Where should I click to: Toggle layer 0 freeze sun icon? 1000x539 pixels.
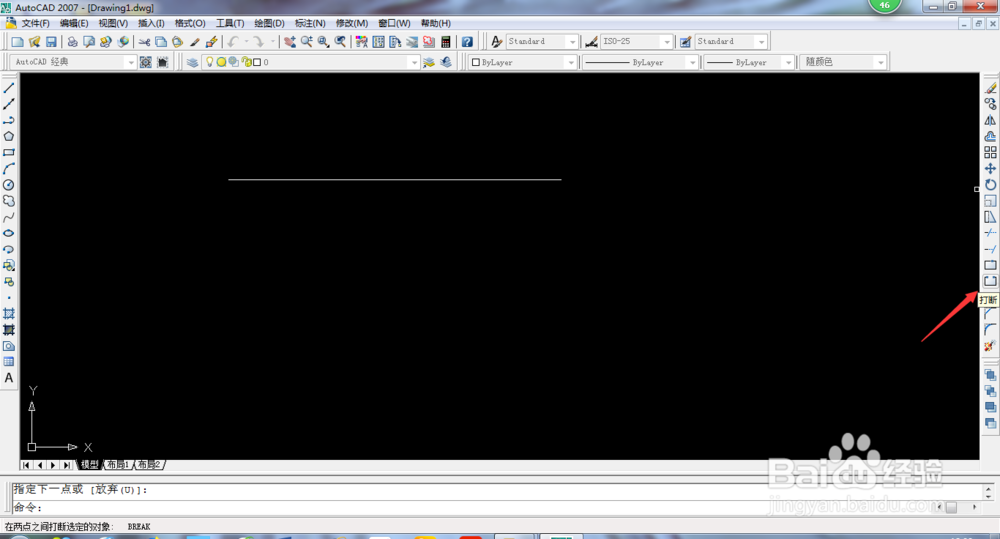pos(221,62)
